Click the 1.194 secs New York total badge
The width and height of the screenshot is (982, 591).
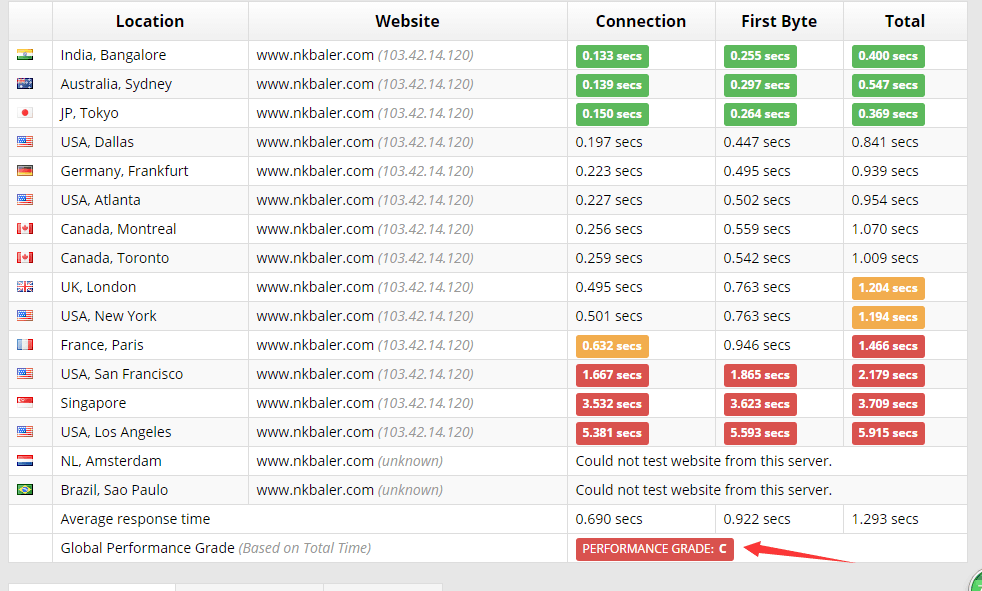tap(887, 317)
